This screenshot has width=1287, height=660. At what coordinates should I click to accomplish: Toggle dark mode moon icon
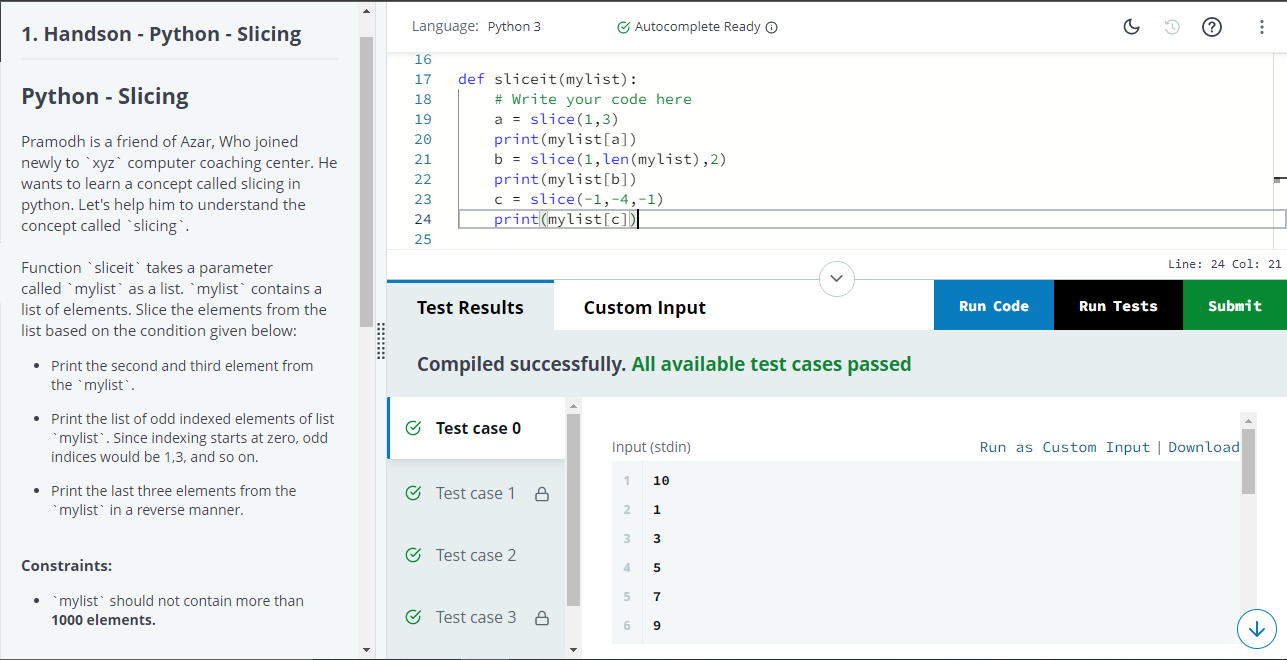(x=1132, y=27)
